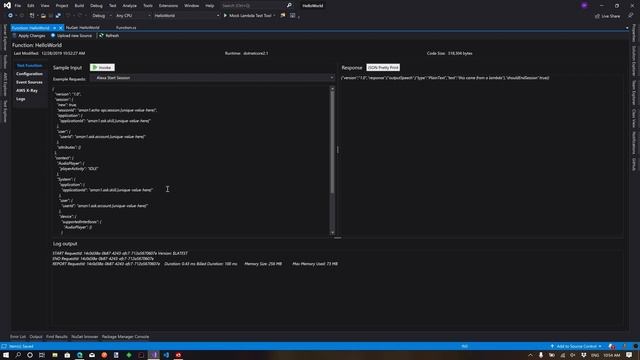Select the Event Sources side tab
This screenshot has width=640, height=360.
point(29,82)
